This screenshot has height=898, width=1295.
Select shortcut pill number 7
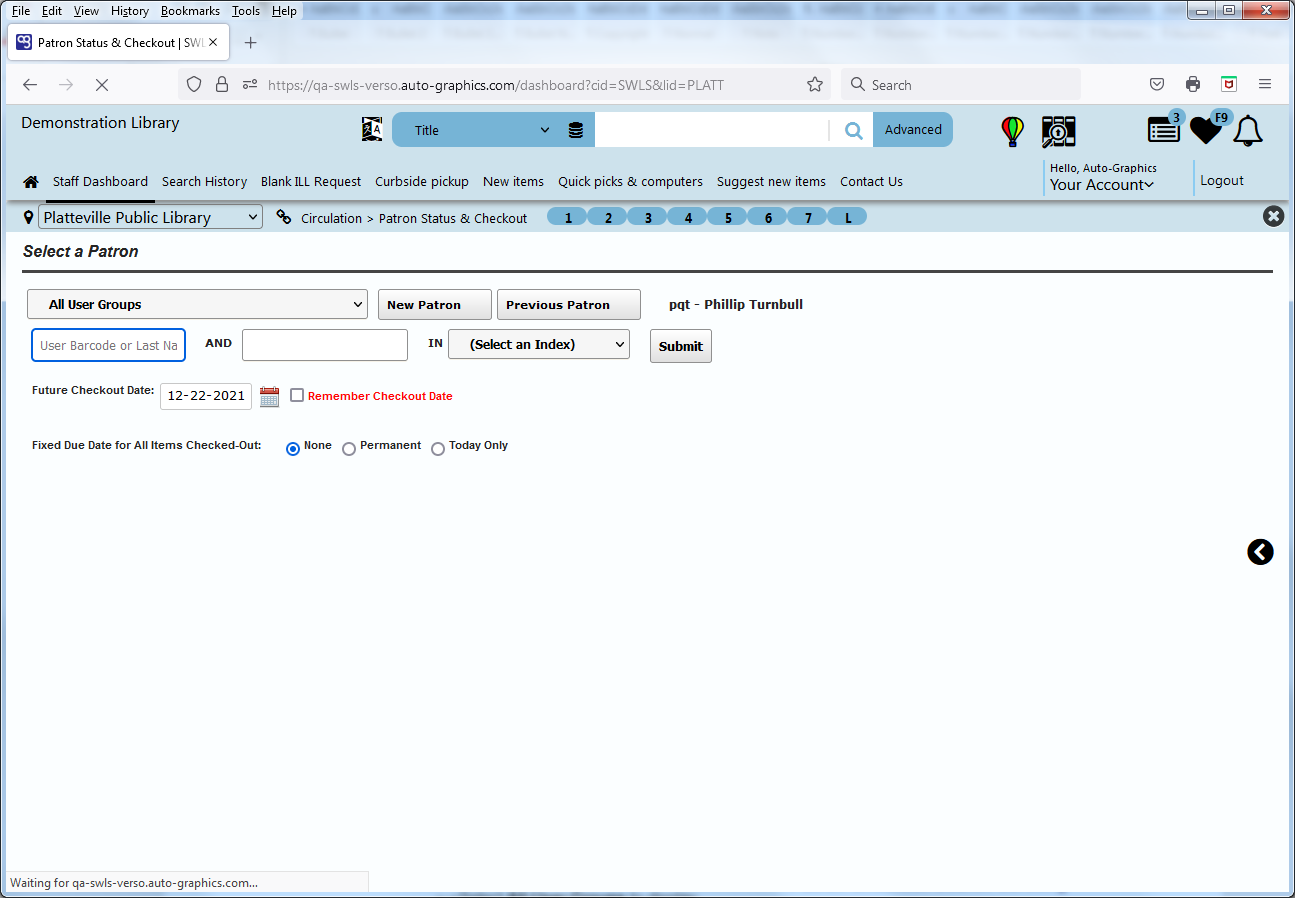(x=808, y=217)
